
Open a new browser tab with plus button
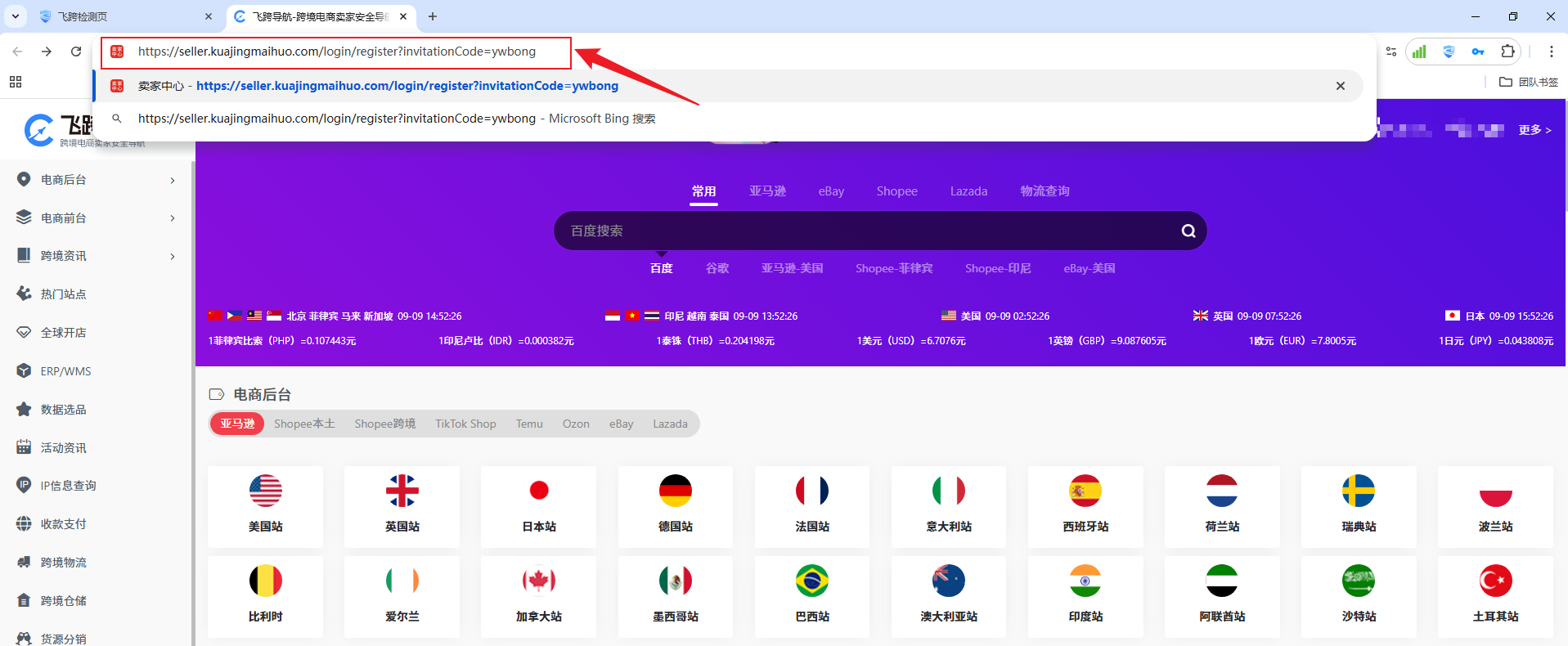[x=433, y=16]
